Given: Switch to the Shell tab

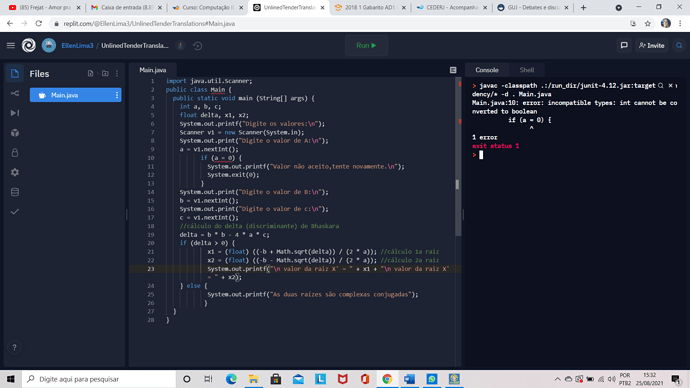Looking at the screenshot, I should click(x=526, y=70).
